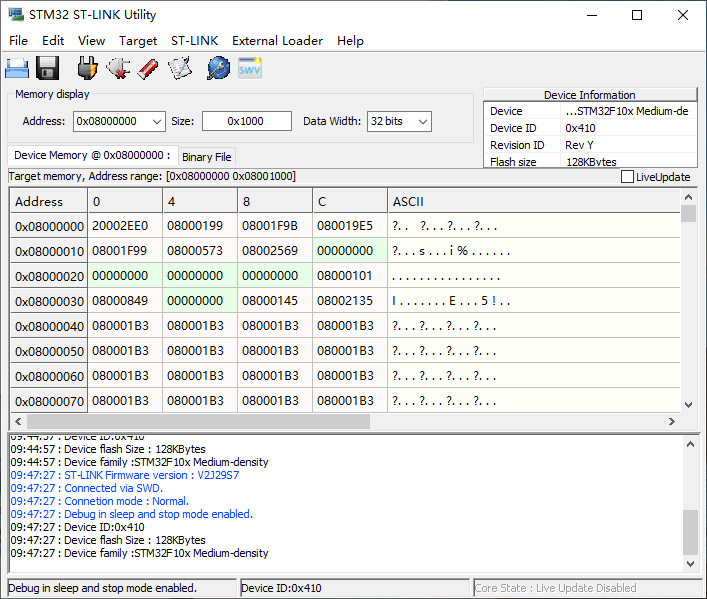Click the ASCII column header

[x=533, y=201]
